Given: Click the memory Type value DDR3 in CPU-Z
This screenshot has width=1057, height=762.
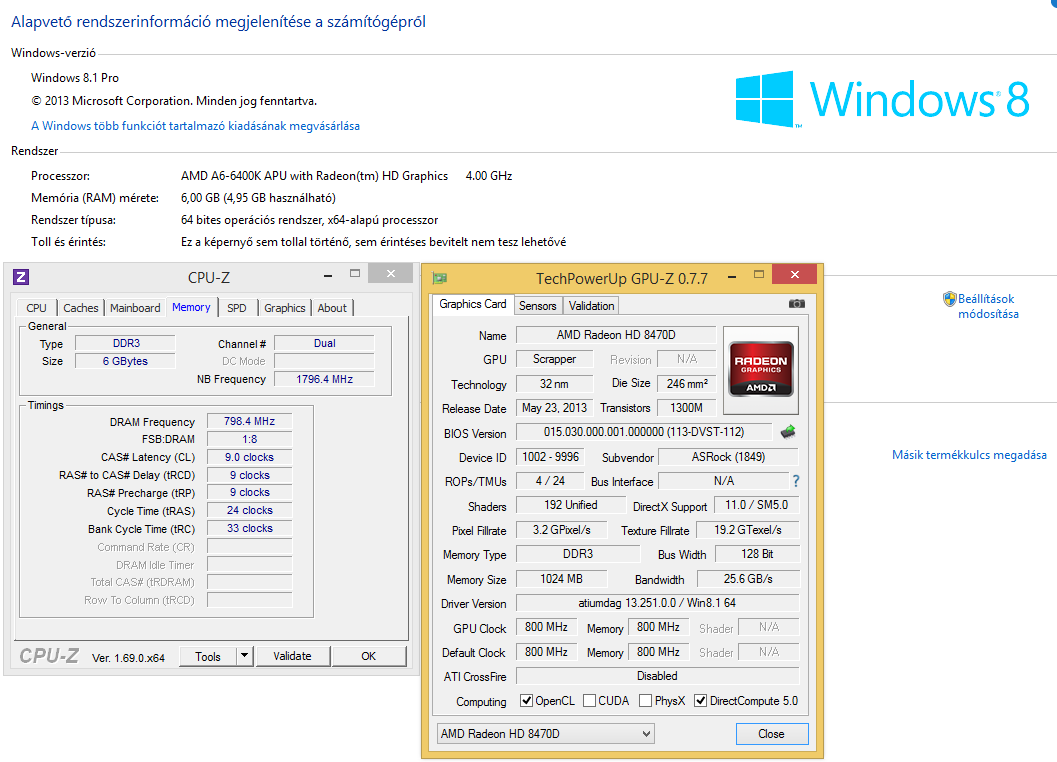Looking at the screenshot, I should click(125, 343).
